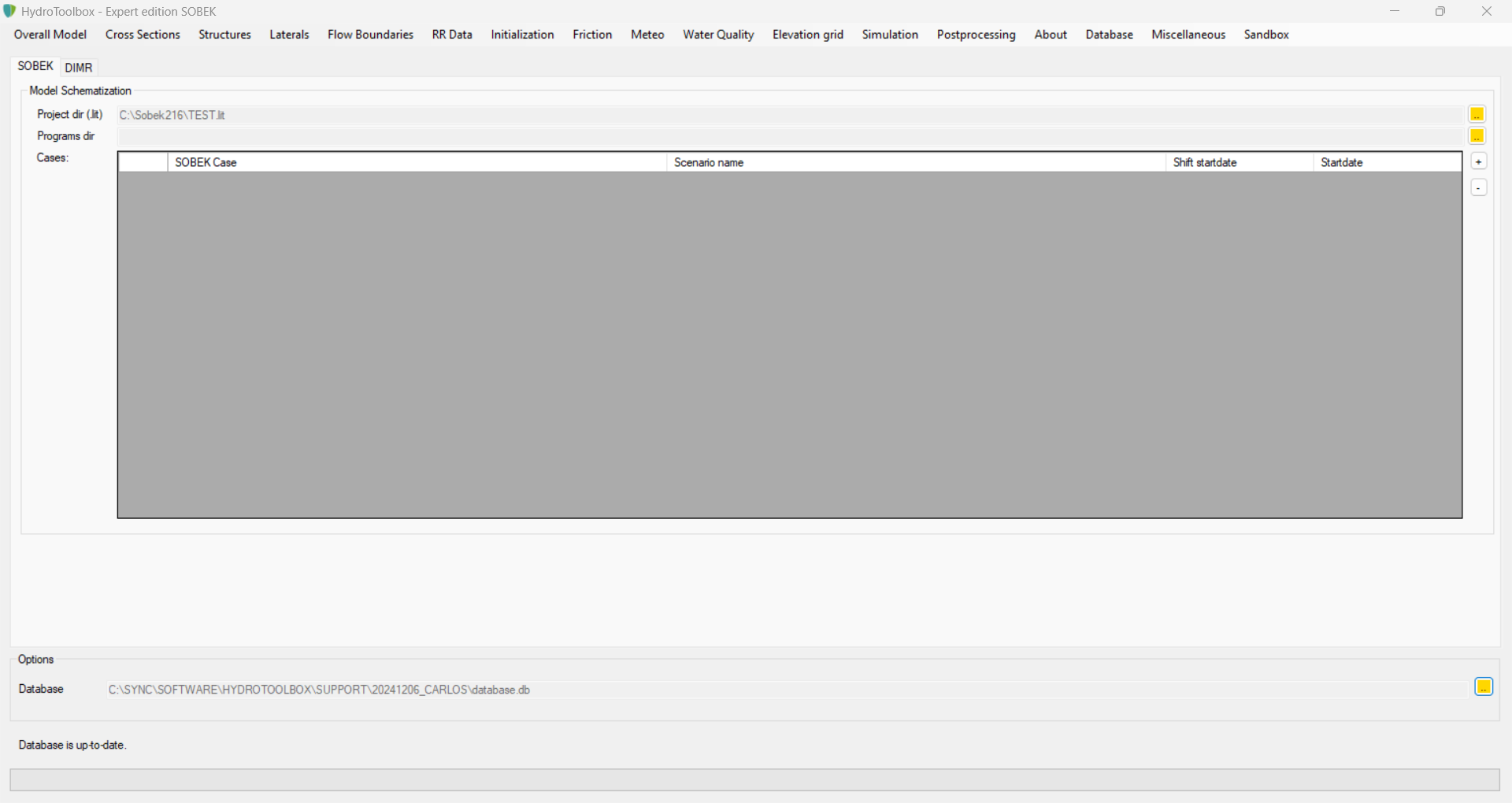Open the Sandbox menu
Image resolution: width=1512 pixels, height=803 pixels.
coord(1266,35)
